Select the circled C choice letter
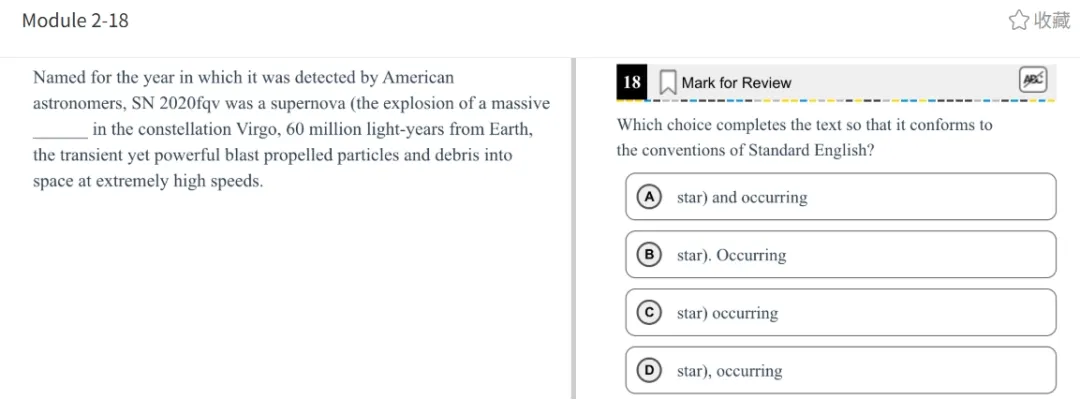 (x=648, y=313)
